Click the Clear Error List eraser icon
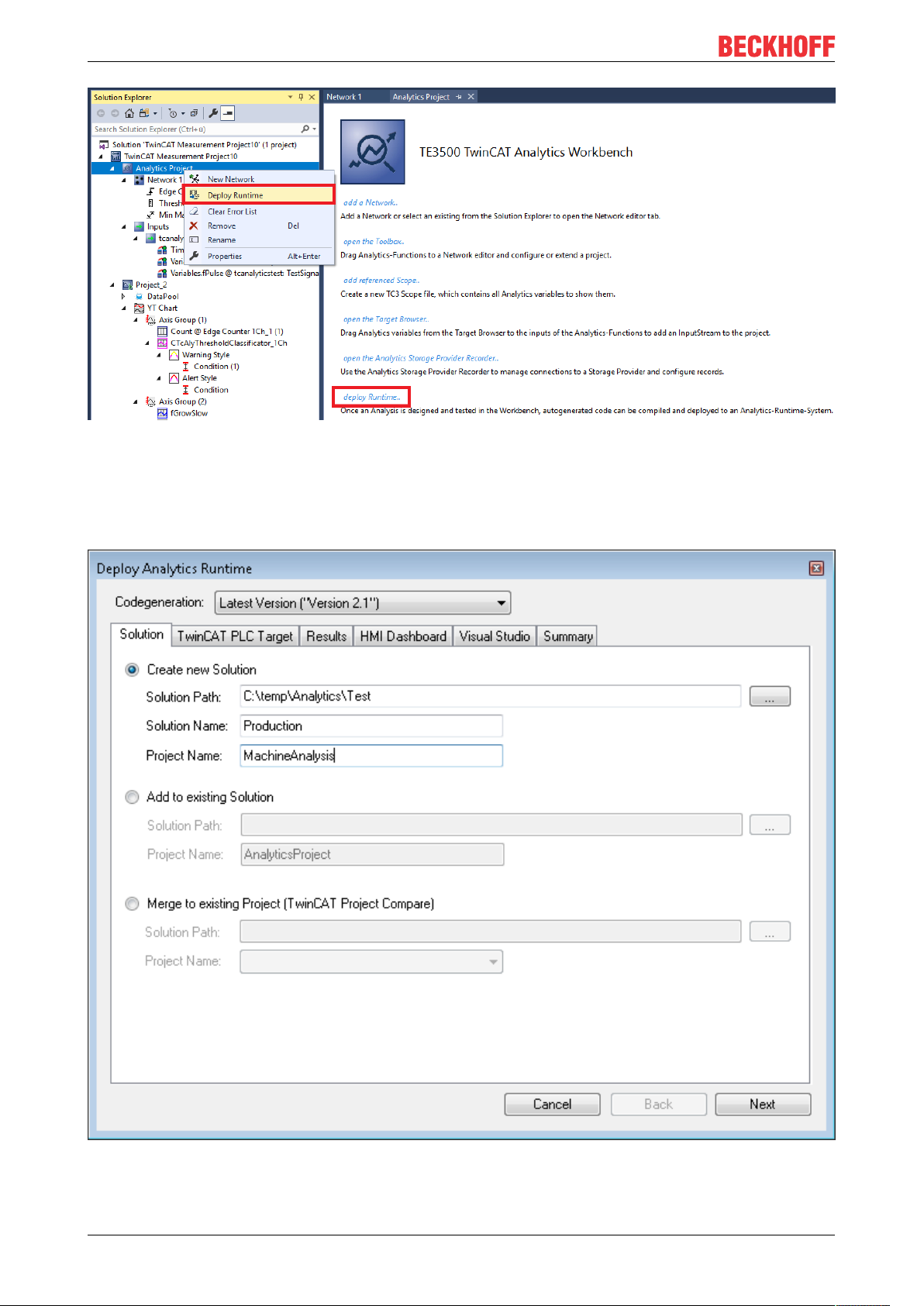924x1306 pixels. click(195, 211)
